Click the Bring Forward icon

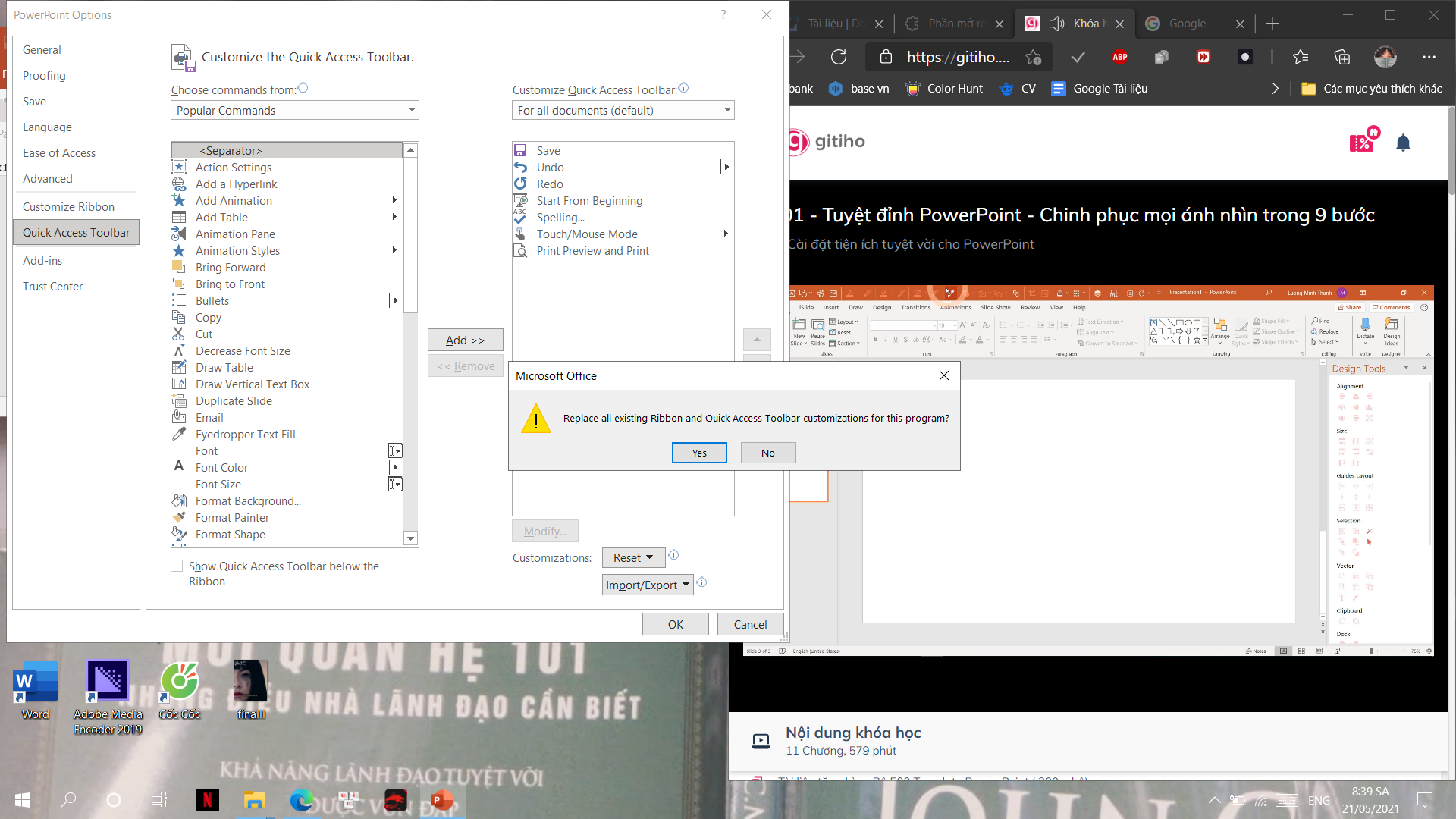(x=179, y=267)
